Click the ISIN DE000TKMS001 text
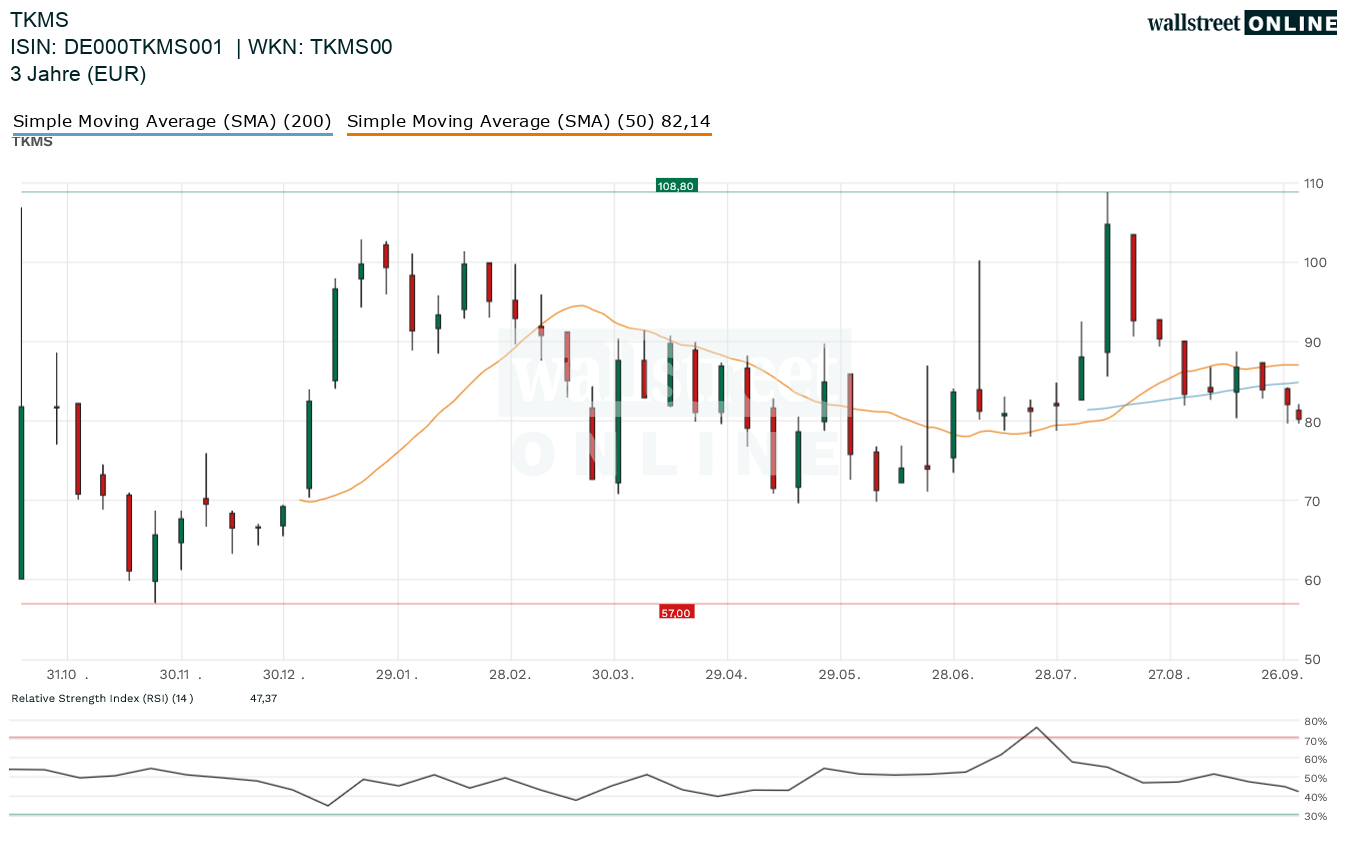Image resolution: width=1349 pixels, height=843 pixels. [x=117, y=47]
